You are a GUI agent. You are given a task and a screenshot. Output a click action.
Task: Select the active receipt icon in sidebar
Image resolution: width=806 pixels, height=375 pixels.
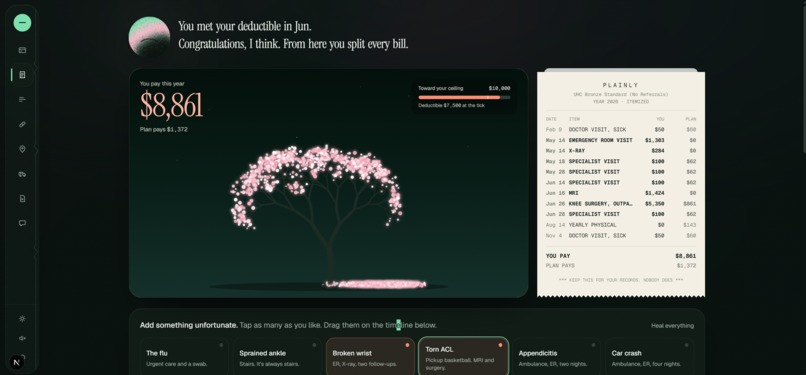(22, 74)
